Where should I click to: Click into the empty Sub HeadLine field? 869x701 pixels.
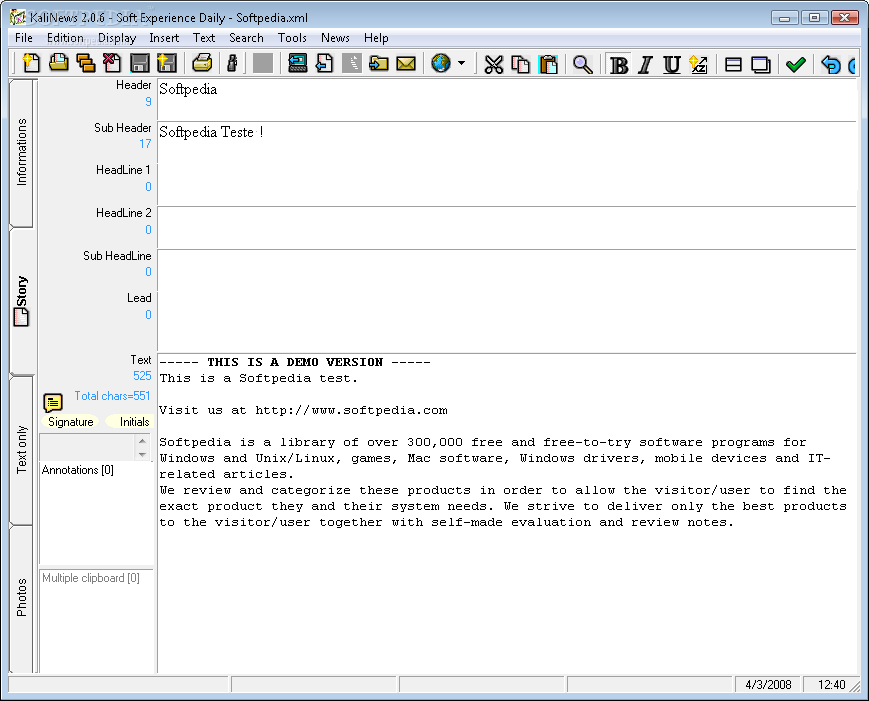click(507, 271)
